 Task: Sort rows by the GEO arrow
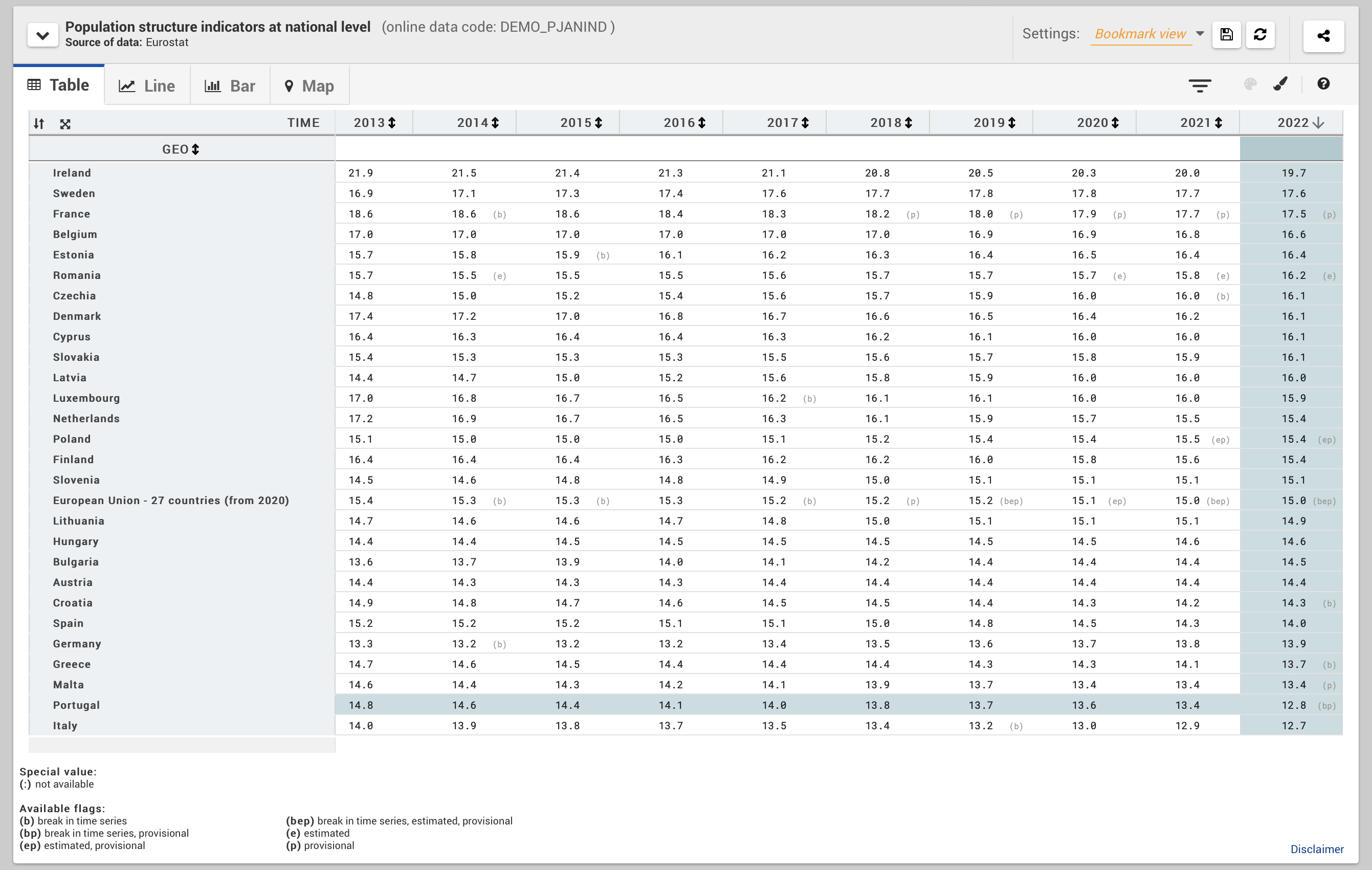[x=195, y=149]
